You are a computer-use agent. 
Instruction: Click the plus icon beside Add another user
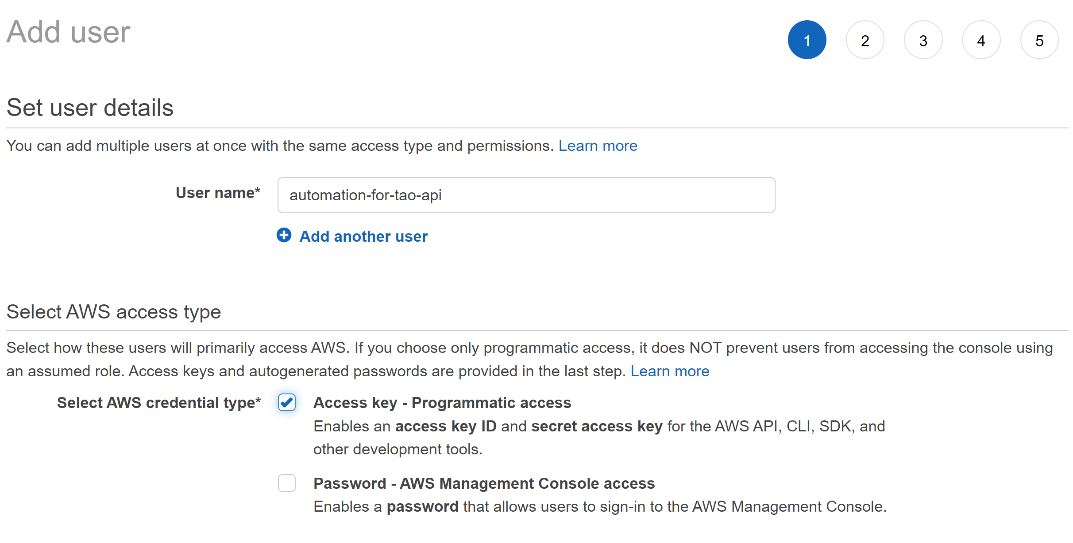click(284, 236)
